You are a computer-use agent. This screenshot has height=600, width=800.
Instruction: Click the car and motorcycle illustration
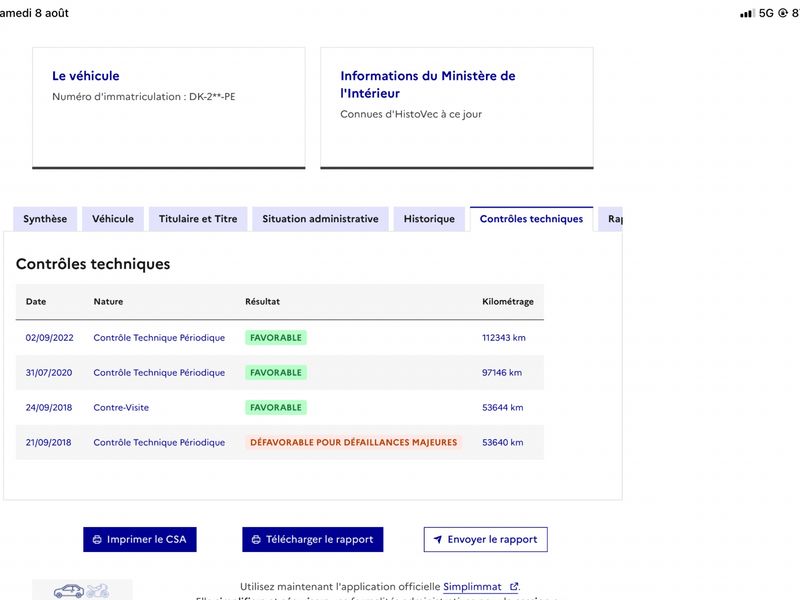tap(82, 590)
